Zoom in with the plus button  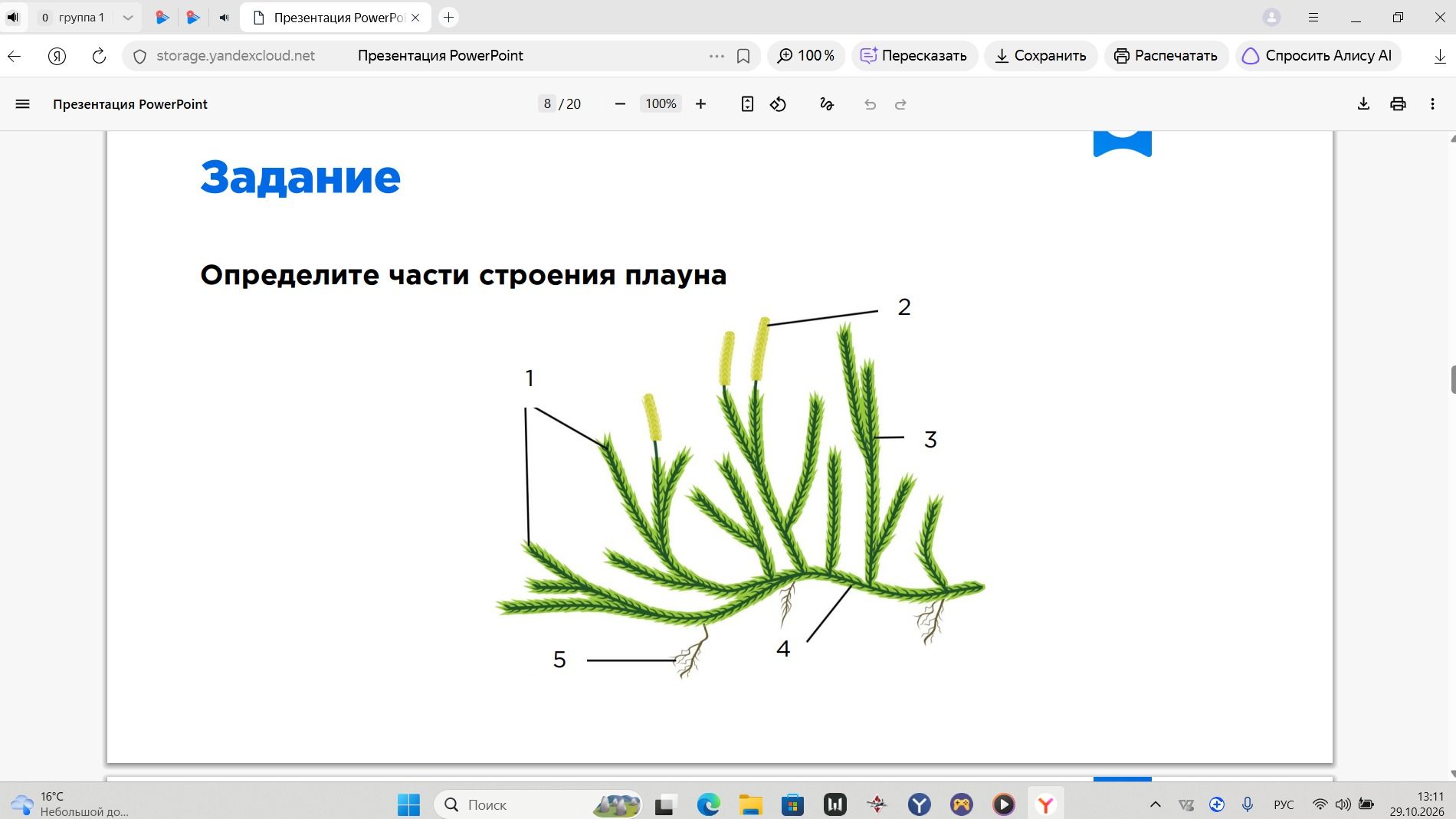coord(700,104)
